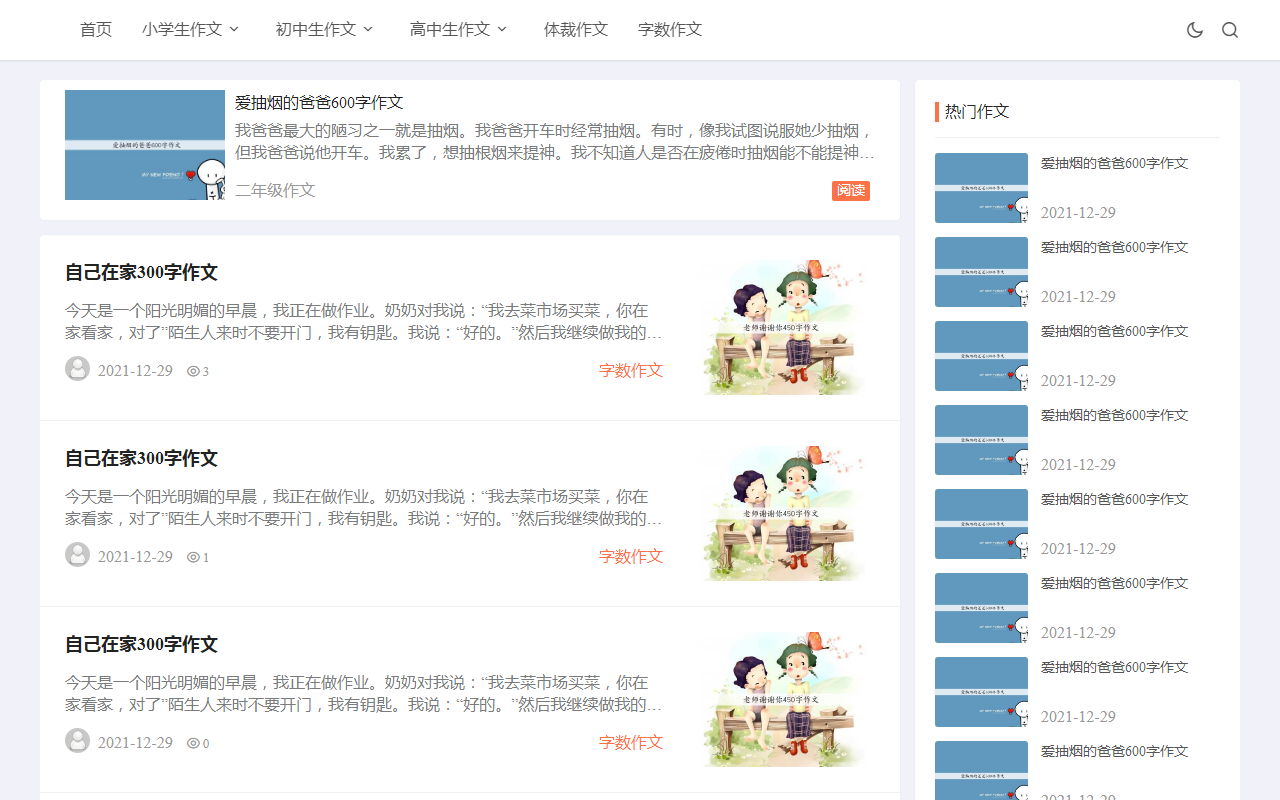Screen dimensions: 1280x800
Task: Click author avatar on the 3-views article
Action: [77, 369]
